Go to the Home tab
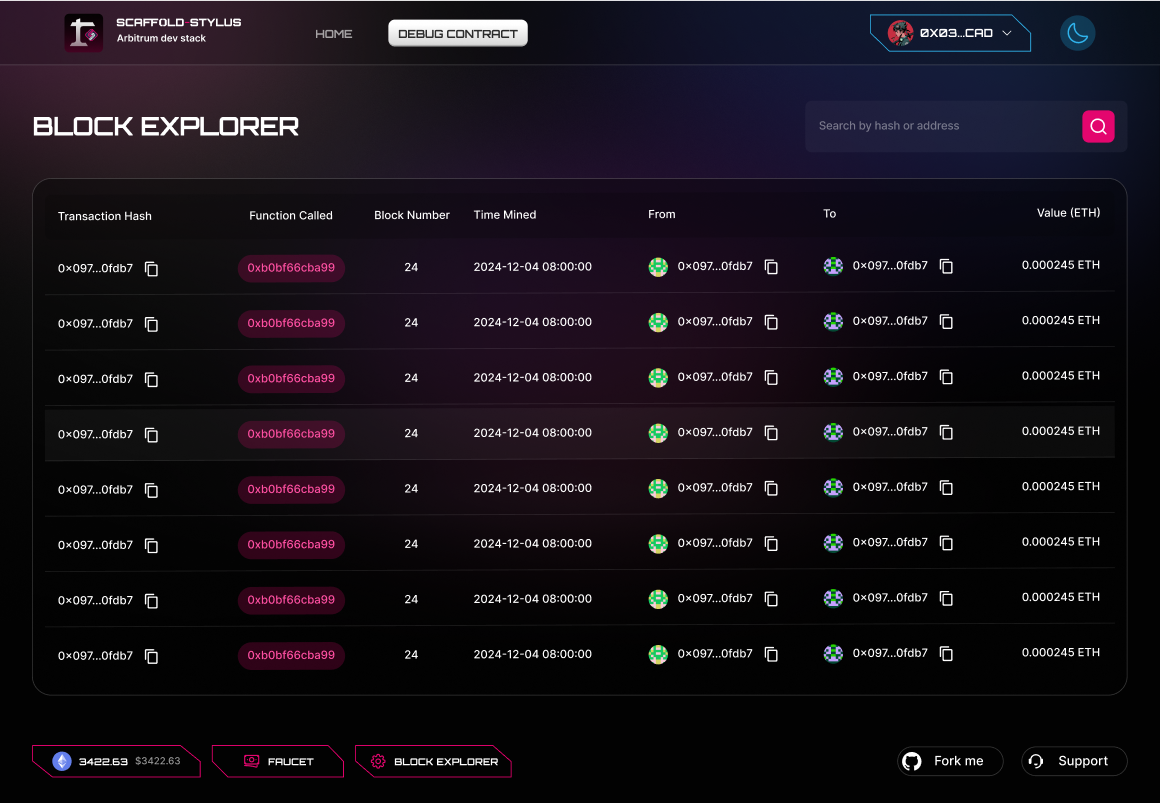1160x803 pixels. coord(333,34)
